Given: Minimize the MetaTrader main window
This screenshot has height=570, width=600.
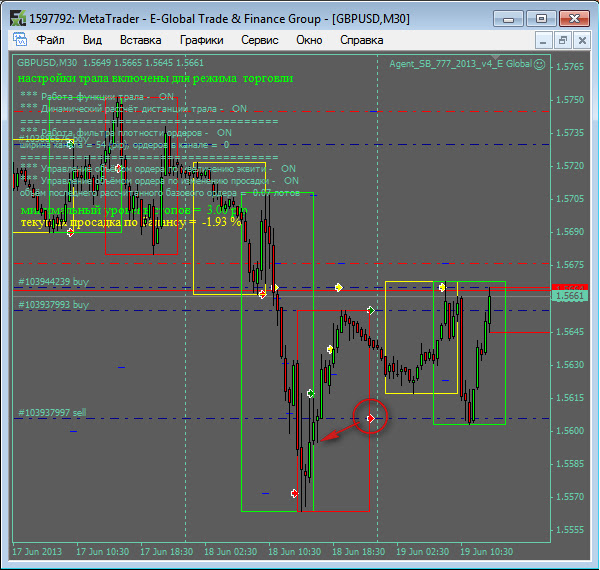Looking at the screenshot, I should click(508, 18).
